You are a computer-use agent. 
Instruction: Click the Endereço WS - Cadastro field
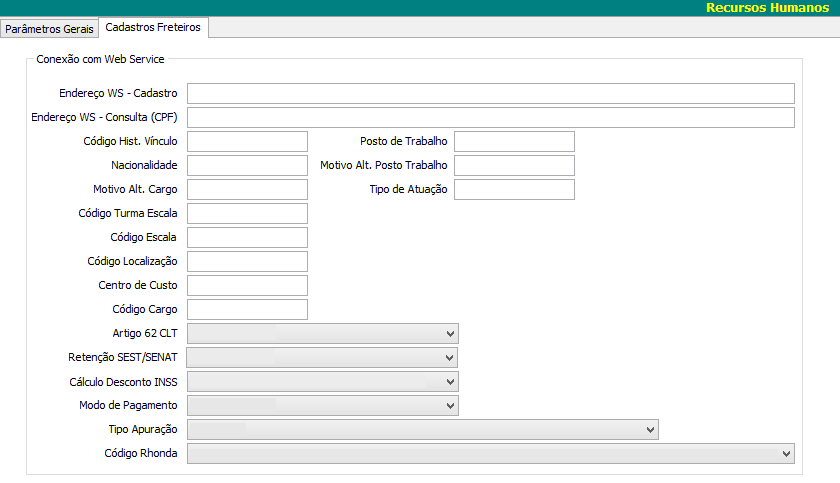click(491, 93)
